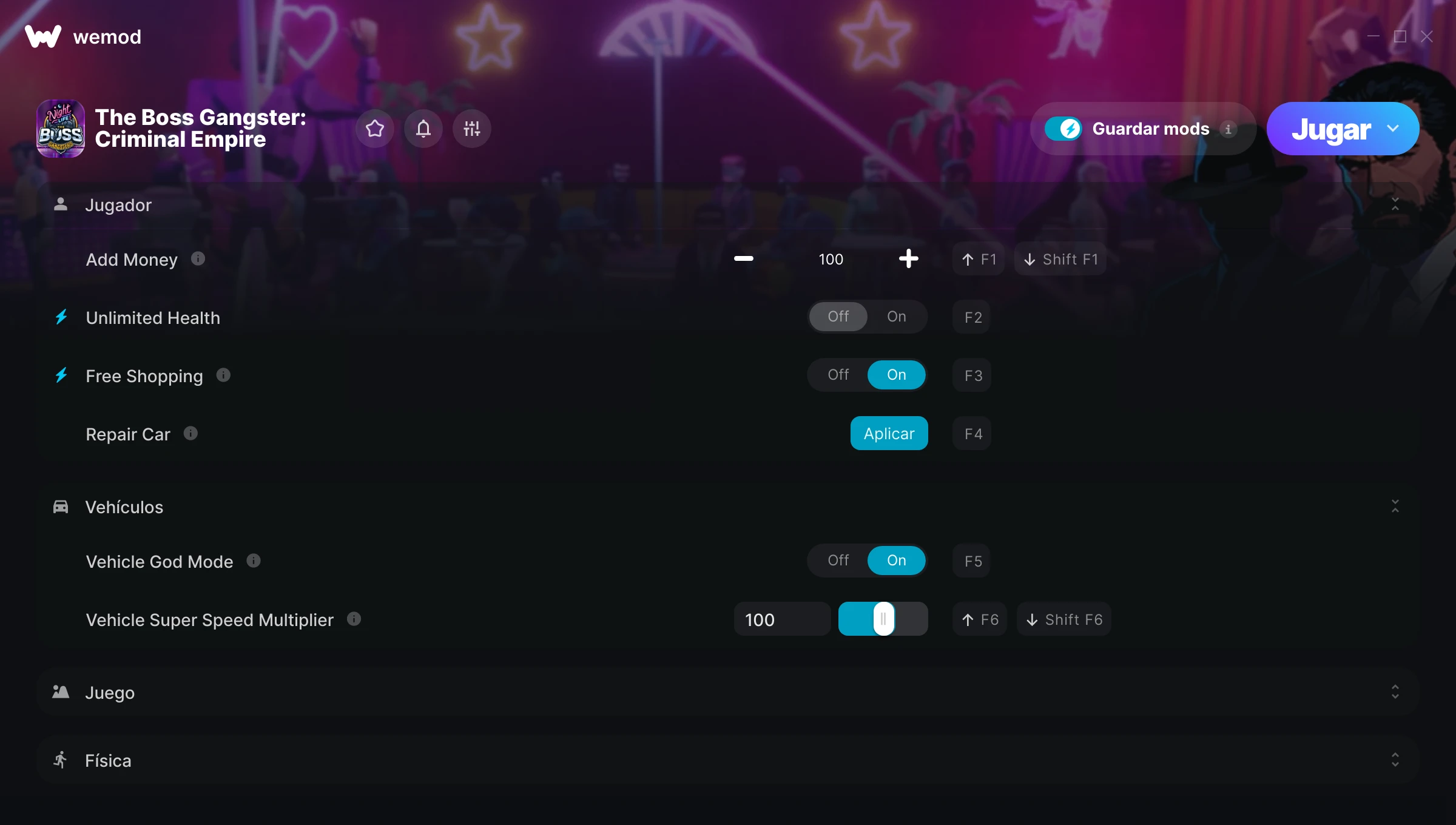Click the info icon beside Add Money
The image size is (1456, 825).
tap(198, 259)
